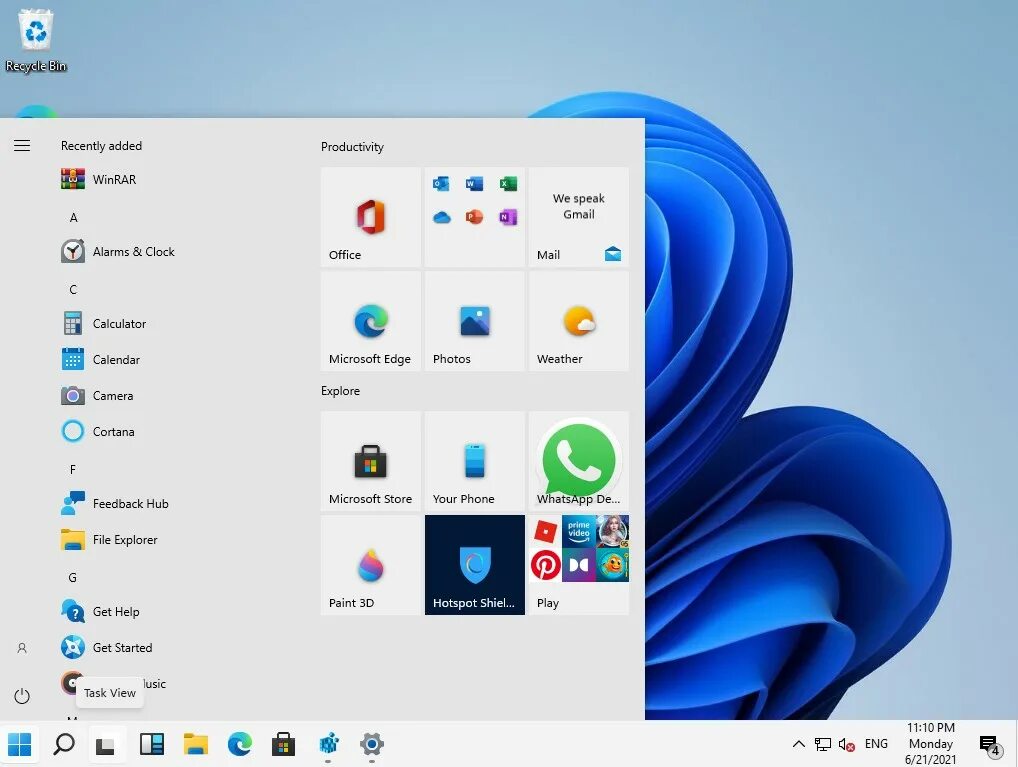Click the Recently added heading
This screenshot has width=1018, height=767.
pyautogui.click(x=101, y=146)
